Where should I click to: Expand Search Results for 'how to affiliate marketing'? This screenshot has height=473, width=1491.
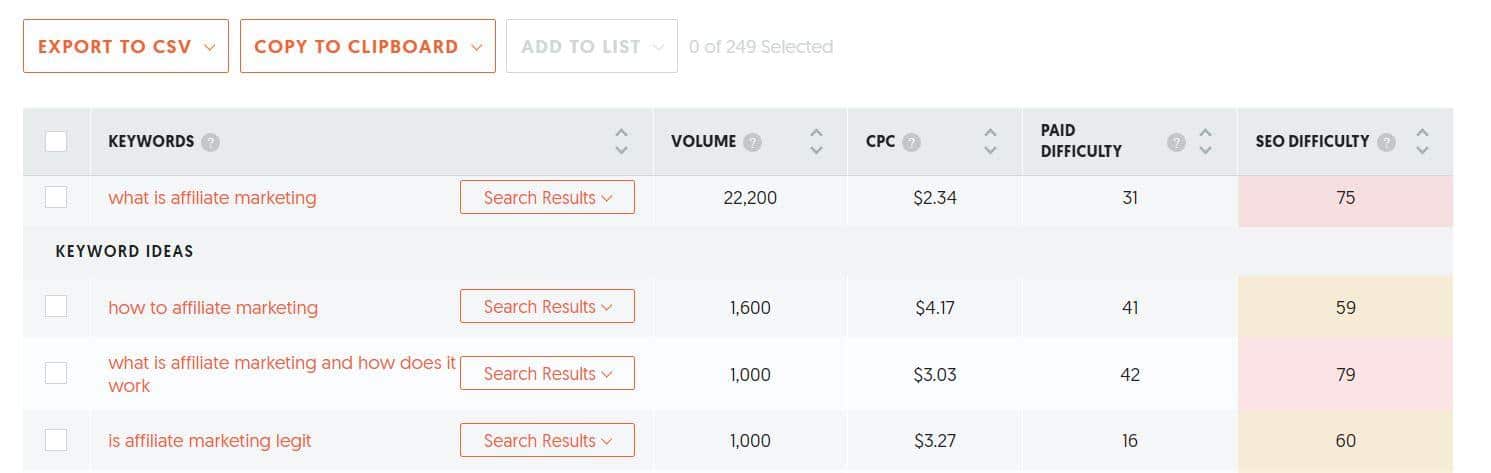click(547, 306)
